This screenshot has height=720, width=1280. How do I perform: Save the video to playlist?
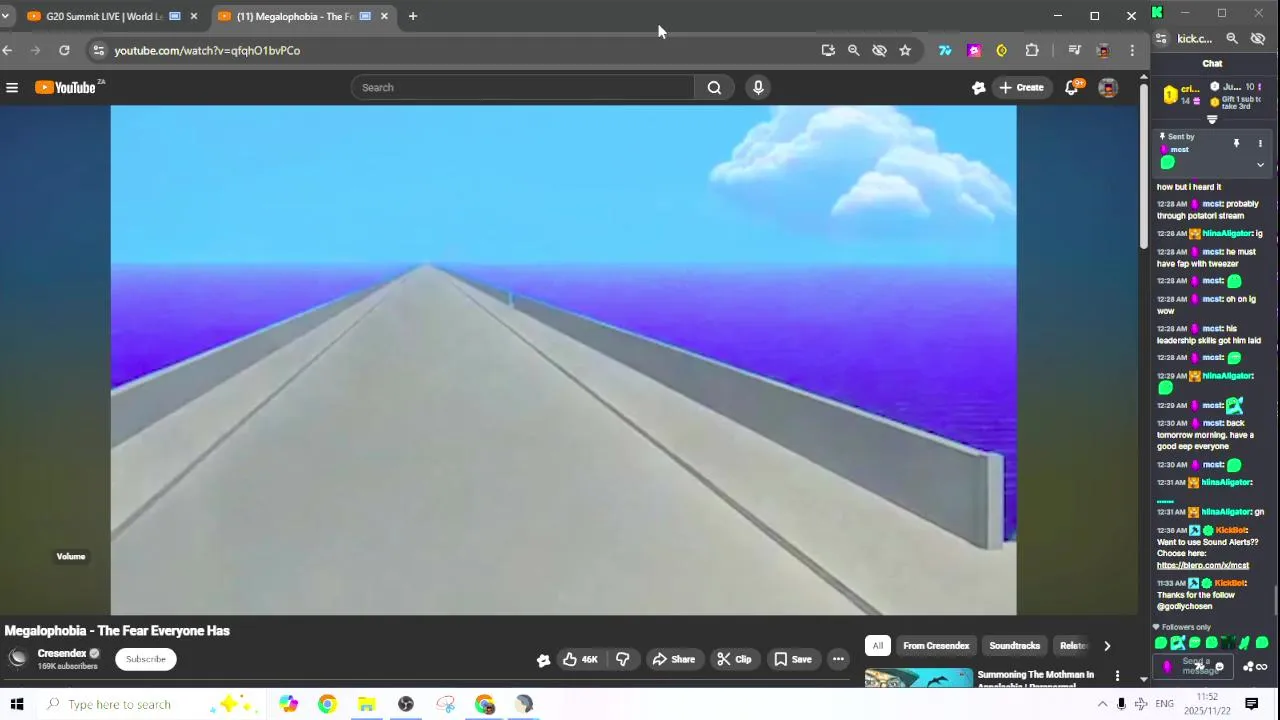793,659
